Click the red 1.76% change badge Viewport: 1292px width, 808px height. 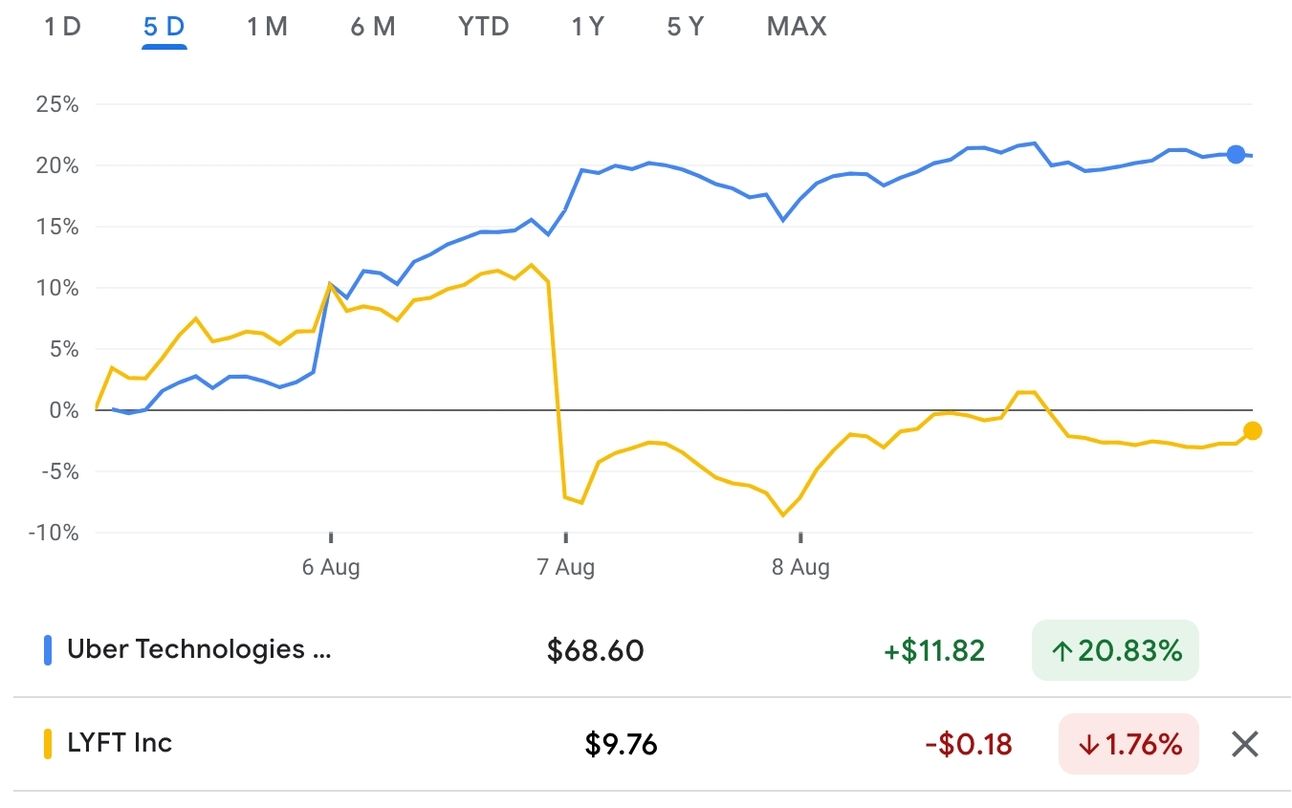coord(1127,744)
